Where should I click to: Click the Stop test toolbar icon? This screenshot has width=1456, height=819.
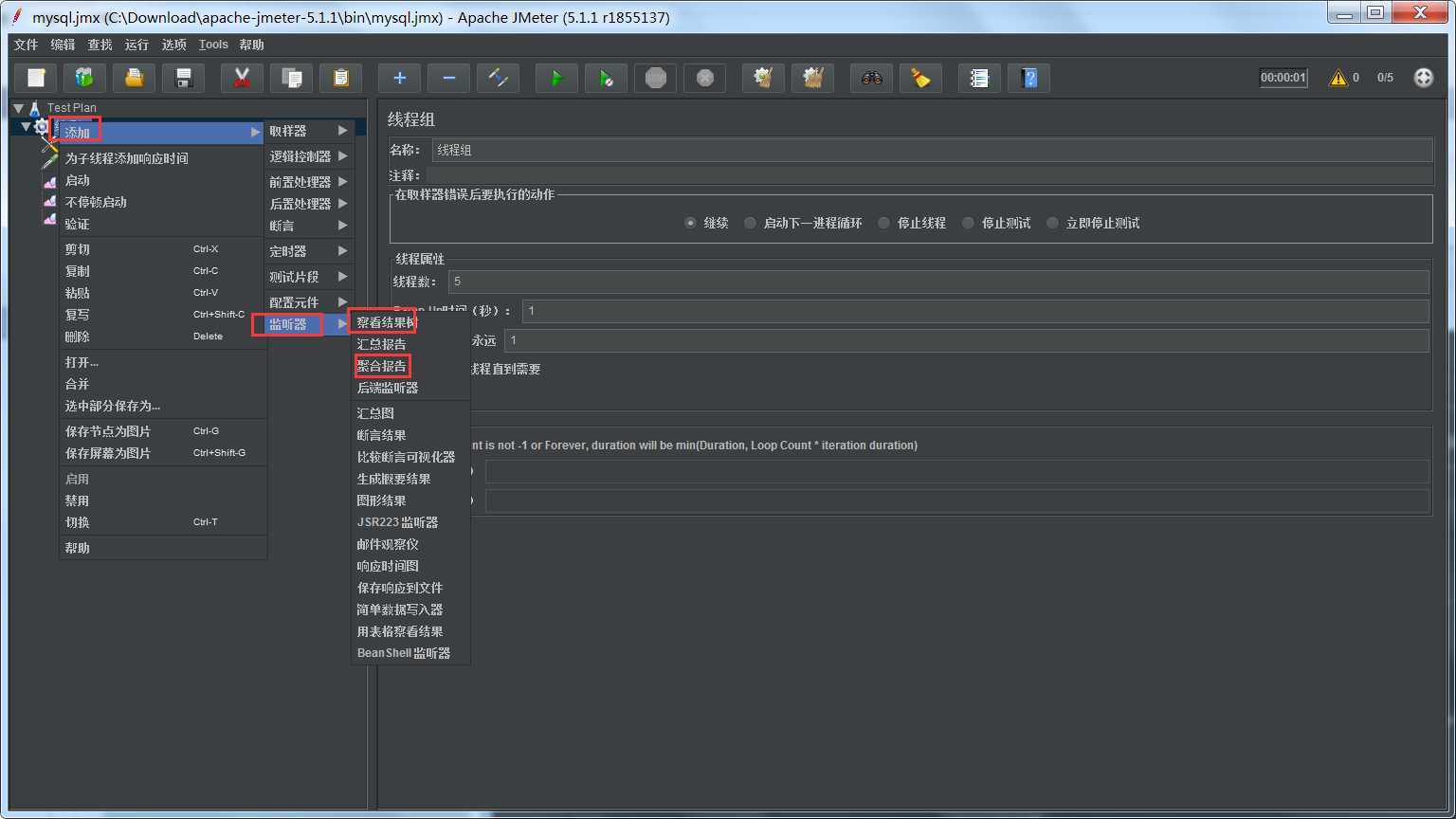tap(656, 78)
